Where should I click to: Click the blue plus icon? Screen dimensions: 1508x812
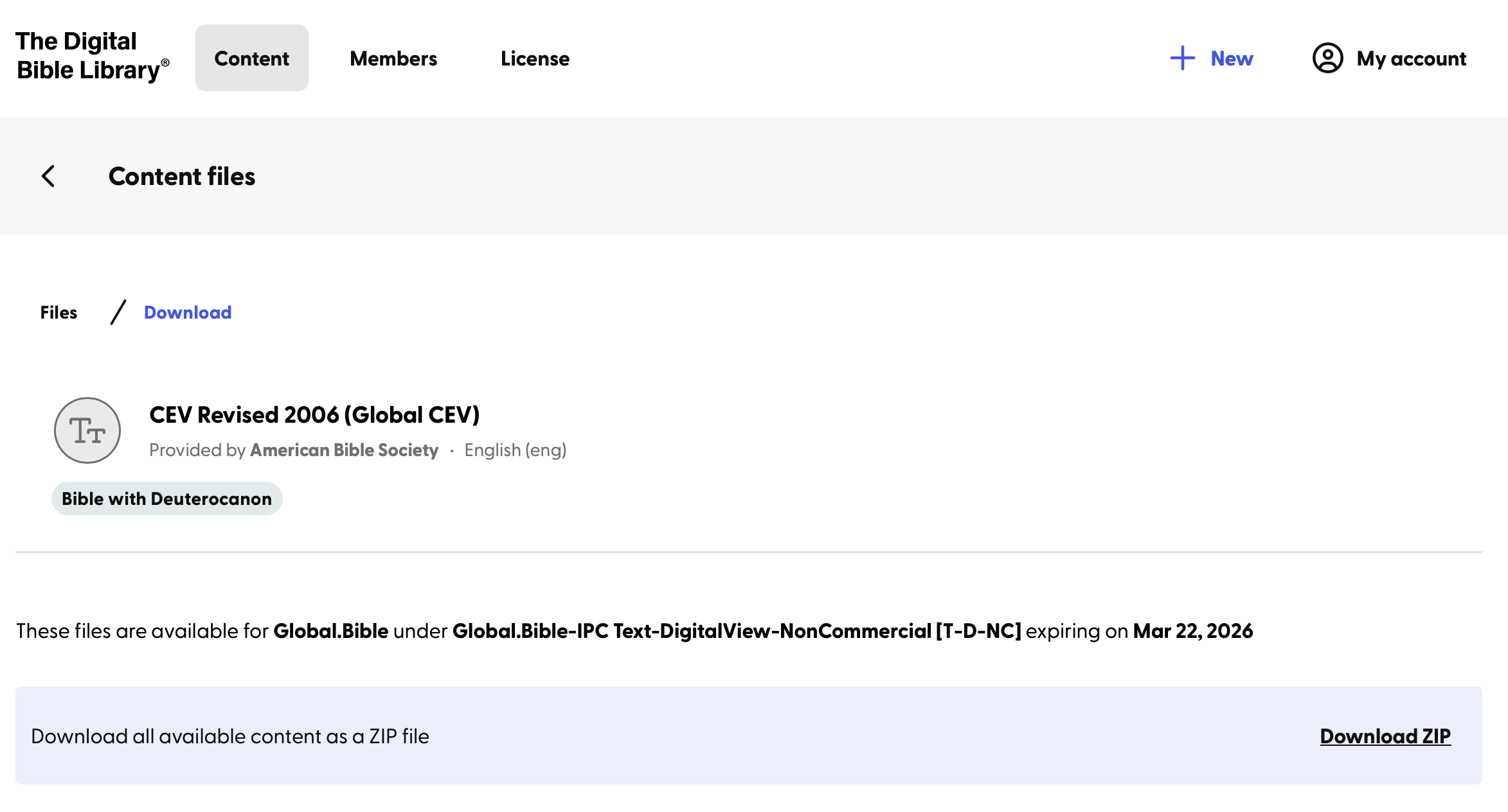coord(1181,58)
